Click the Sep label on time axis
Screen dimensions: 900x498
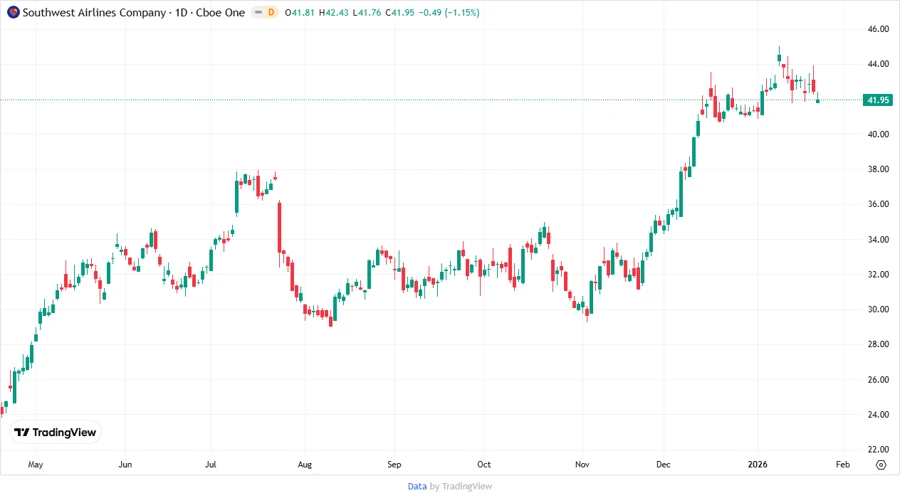coord(394,464)
